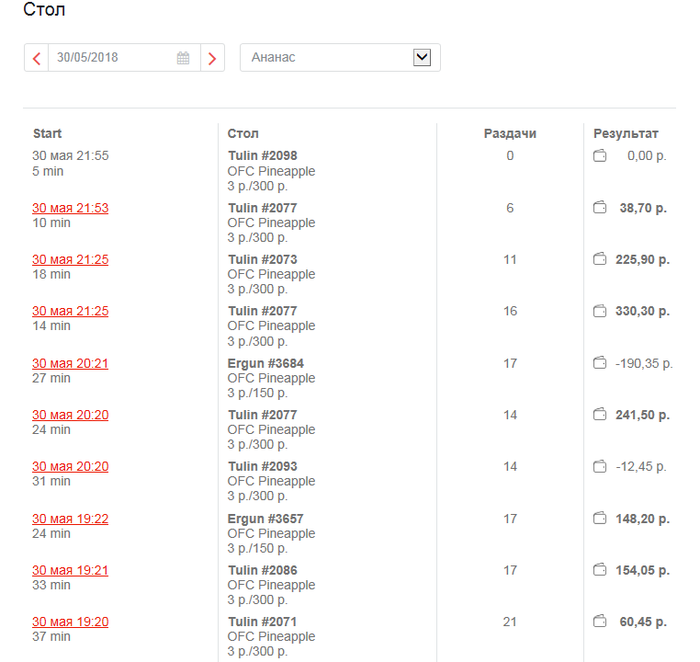
Task: Open the 30 мая 19:20 session link
Action: [70, 622]
